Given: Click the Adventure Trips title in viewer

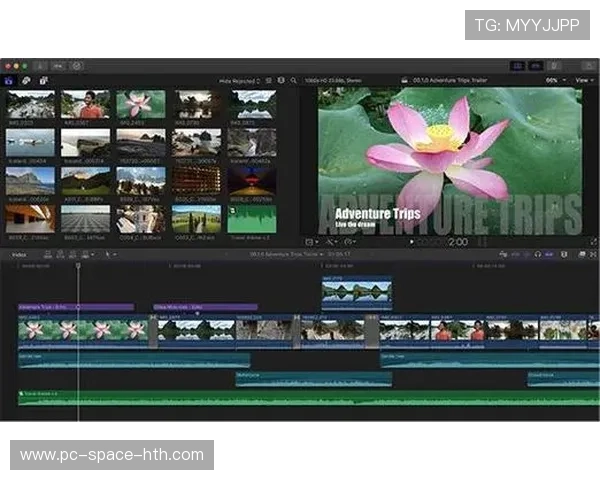Looking at the screenshot, I should point(378,214).
